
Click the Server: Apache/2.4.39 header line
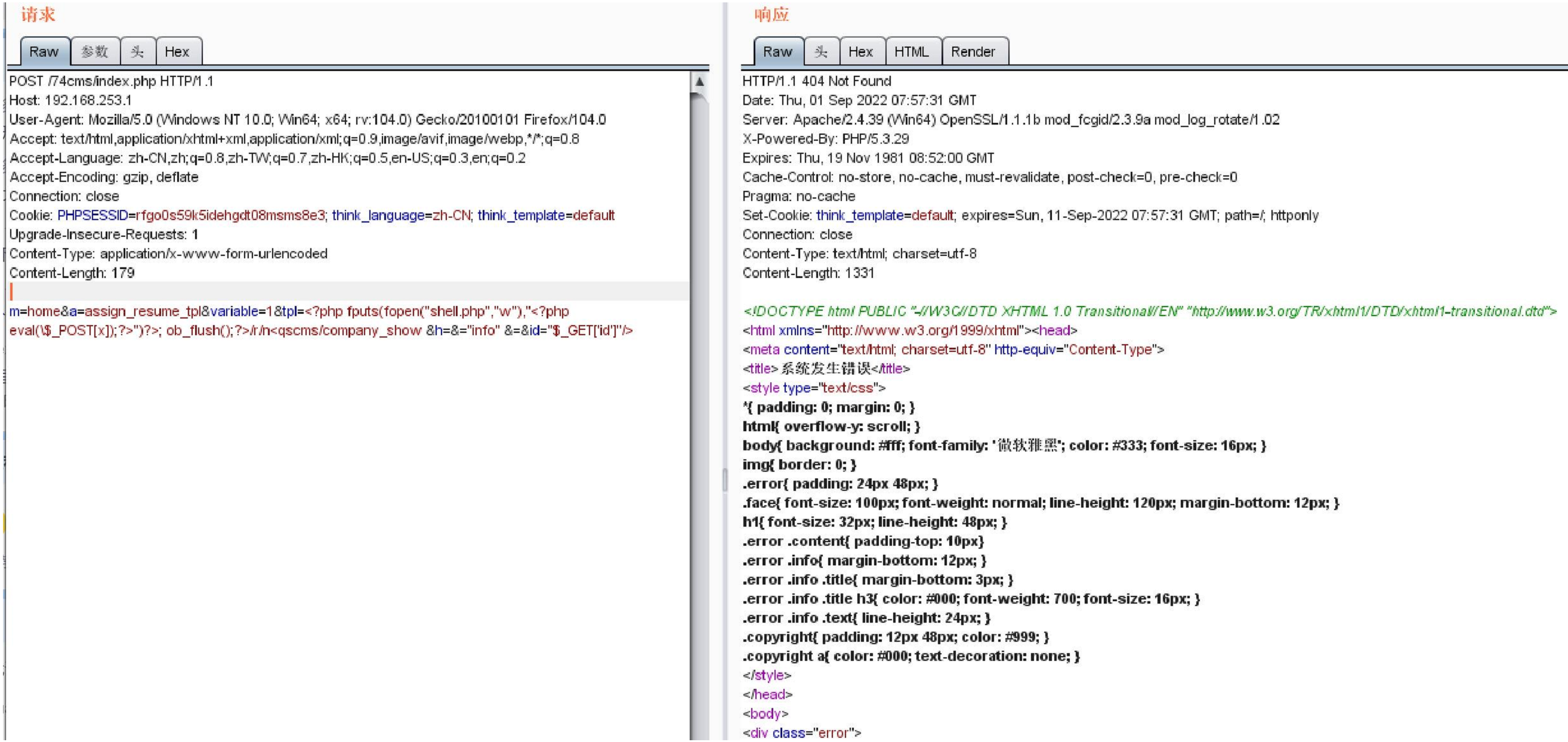pyautogui.click(x=1011, y=120)
